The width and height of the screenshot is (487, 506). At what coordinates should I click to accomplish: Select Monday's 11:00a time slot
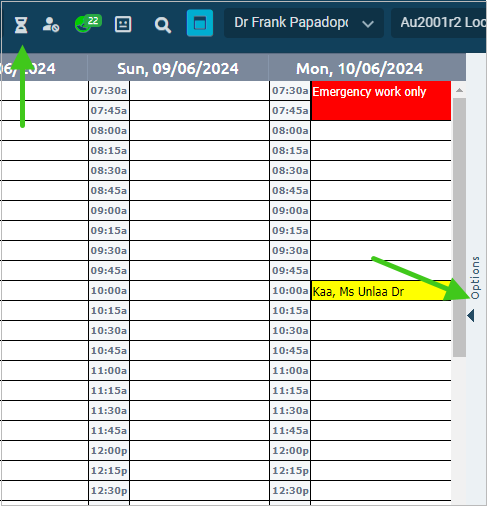coord(381,371)
